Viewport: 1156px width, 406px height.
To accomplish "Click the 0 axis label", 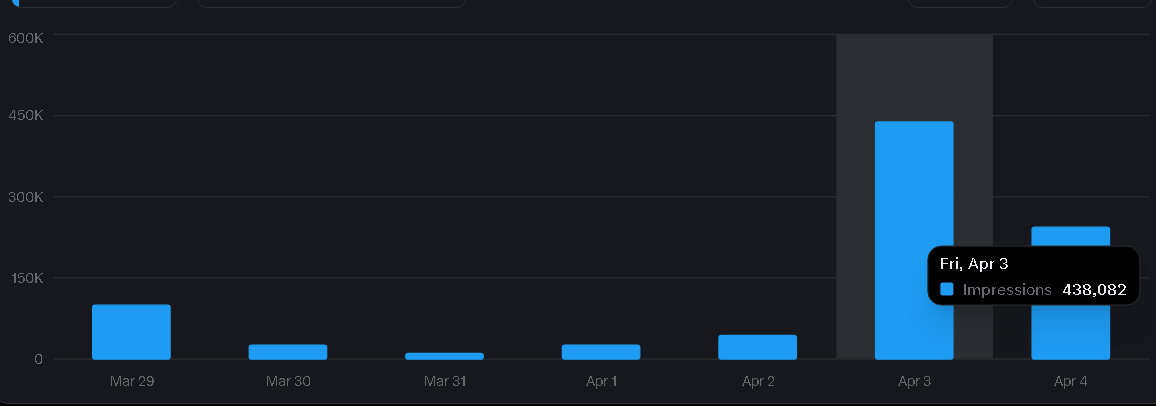I will (x=39, y=359).
